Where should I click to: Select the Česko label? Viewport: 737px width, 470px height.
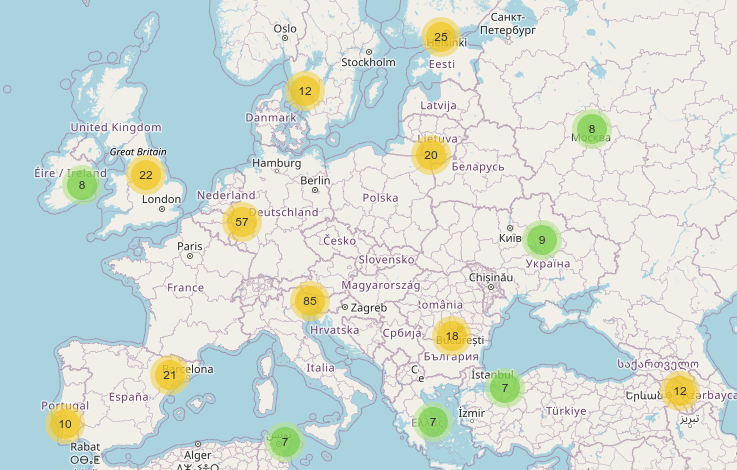339,241
